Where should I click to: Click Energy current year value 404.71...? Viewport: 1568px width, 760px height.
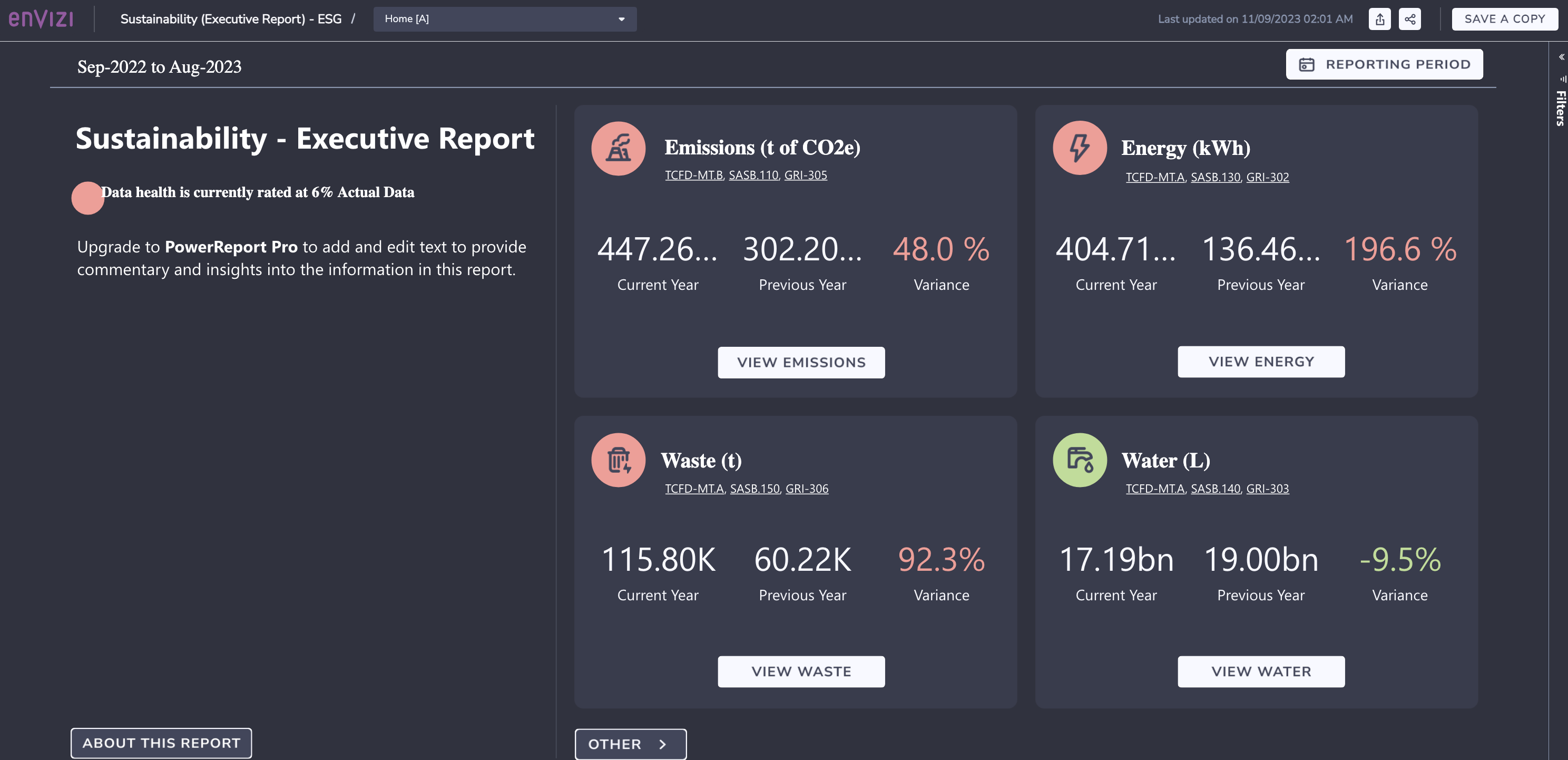coord(1116,249)
